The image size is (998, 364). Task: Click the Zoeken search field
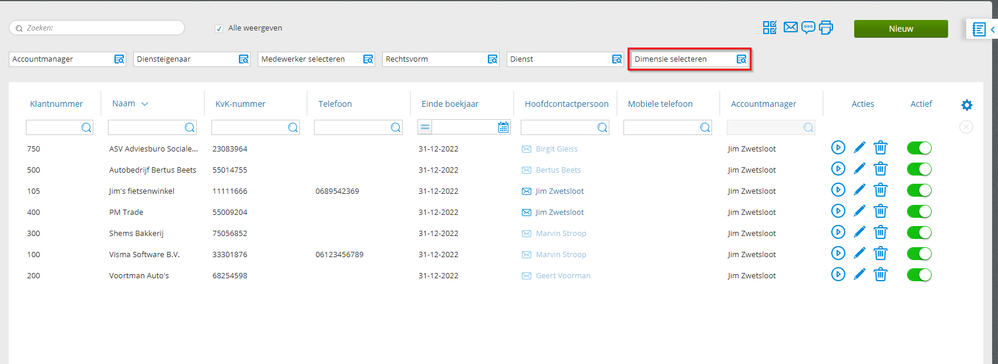(97, 28)
